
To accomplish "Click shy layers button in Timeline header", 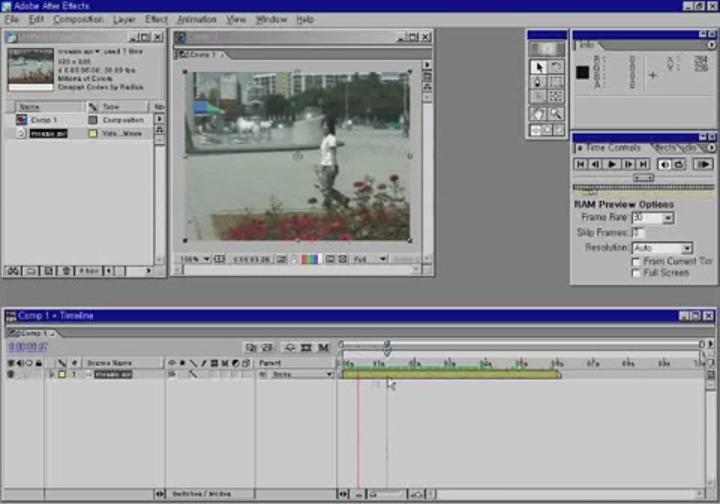I will tap(290, 347).
